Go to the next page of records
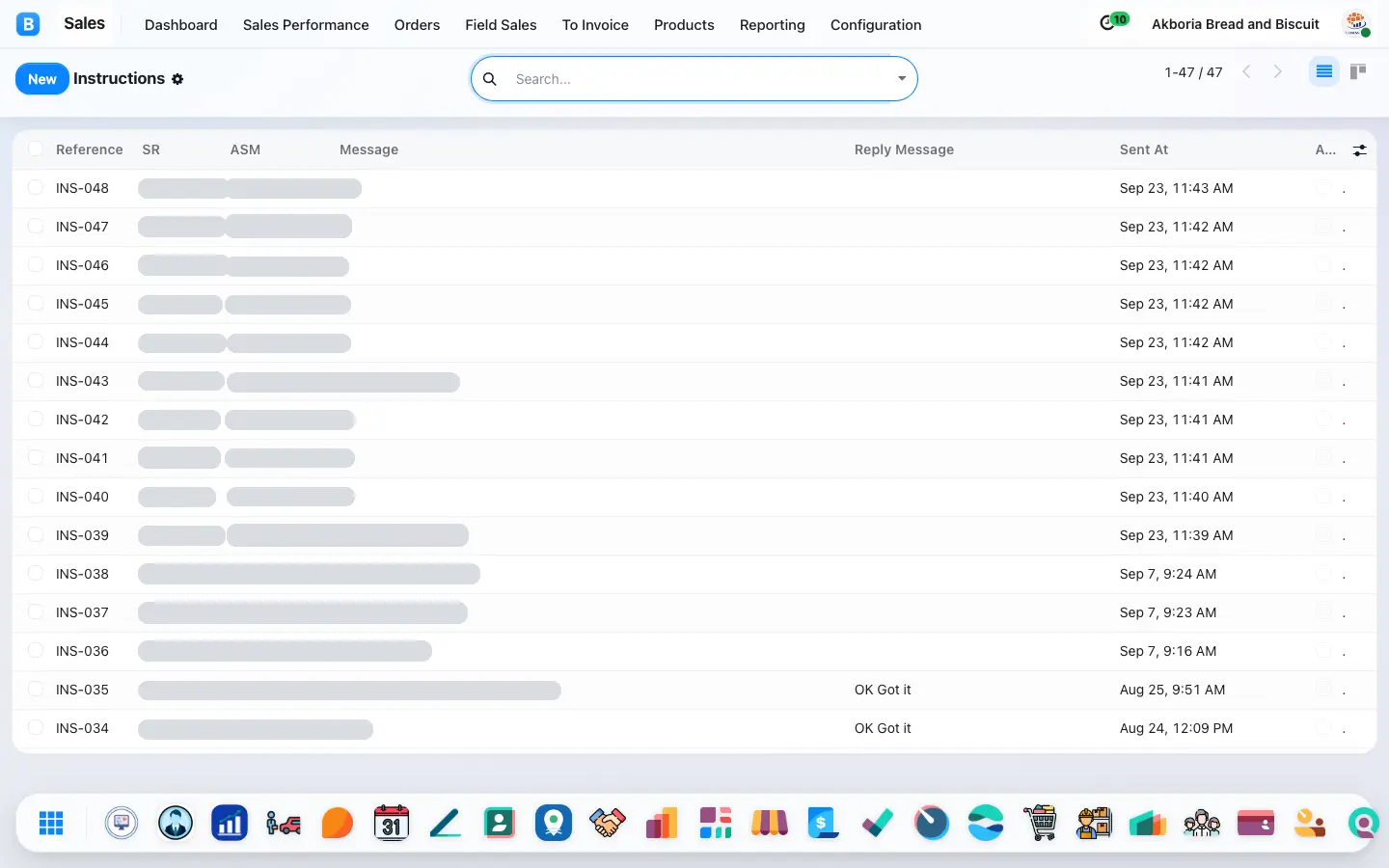1389x868 pixels. click(1278, 71)
